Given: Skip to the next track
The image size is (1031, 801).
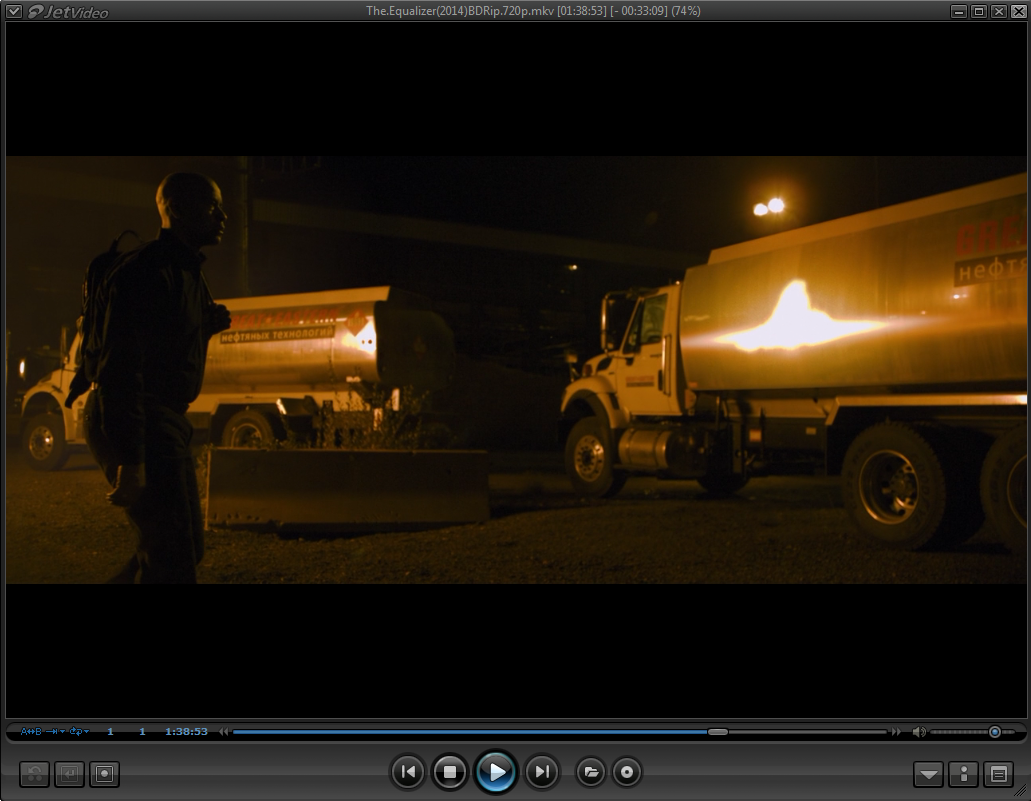Looking at the screenshot, I should pos(541,772).
